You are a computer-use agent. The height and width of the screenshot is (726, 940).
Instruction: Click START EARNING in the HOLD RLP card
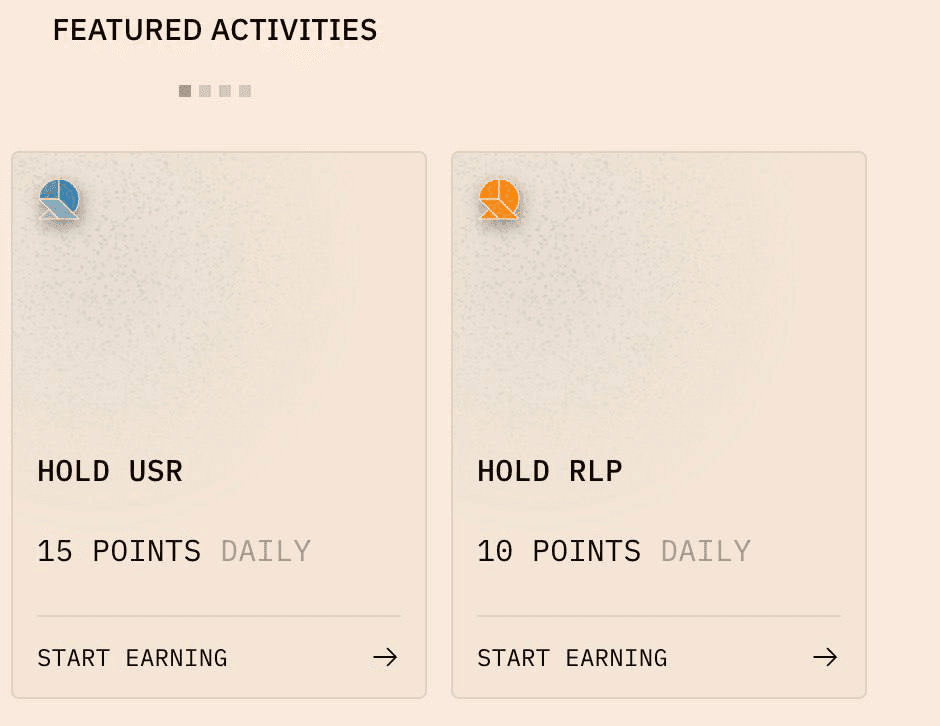[x=572, y=658]
